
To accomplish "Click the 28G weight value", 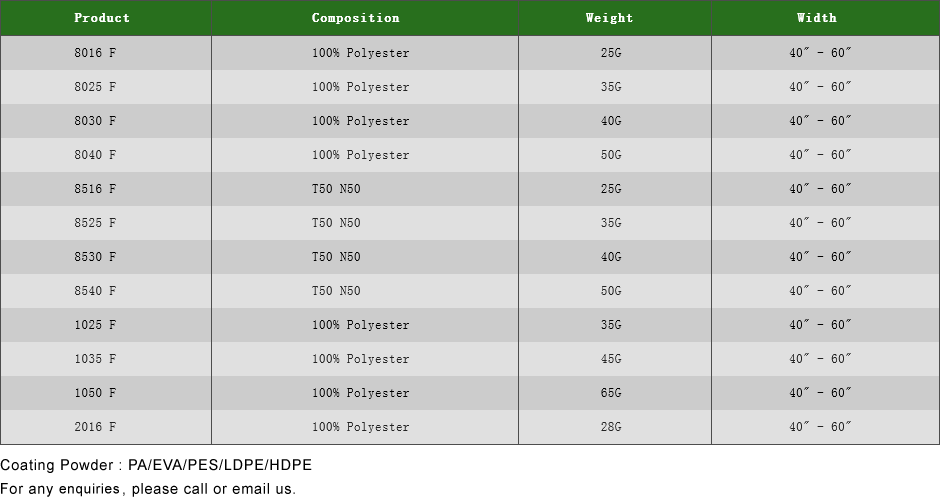I will click(x=611, y=427).
